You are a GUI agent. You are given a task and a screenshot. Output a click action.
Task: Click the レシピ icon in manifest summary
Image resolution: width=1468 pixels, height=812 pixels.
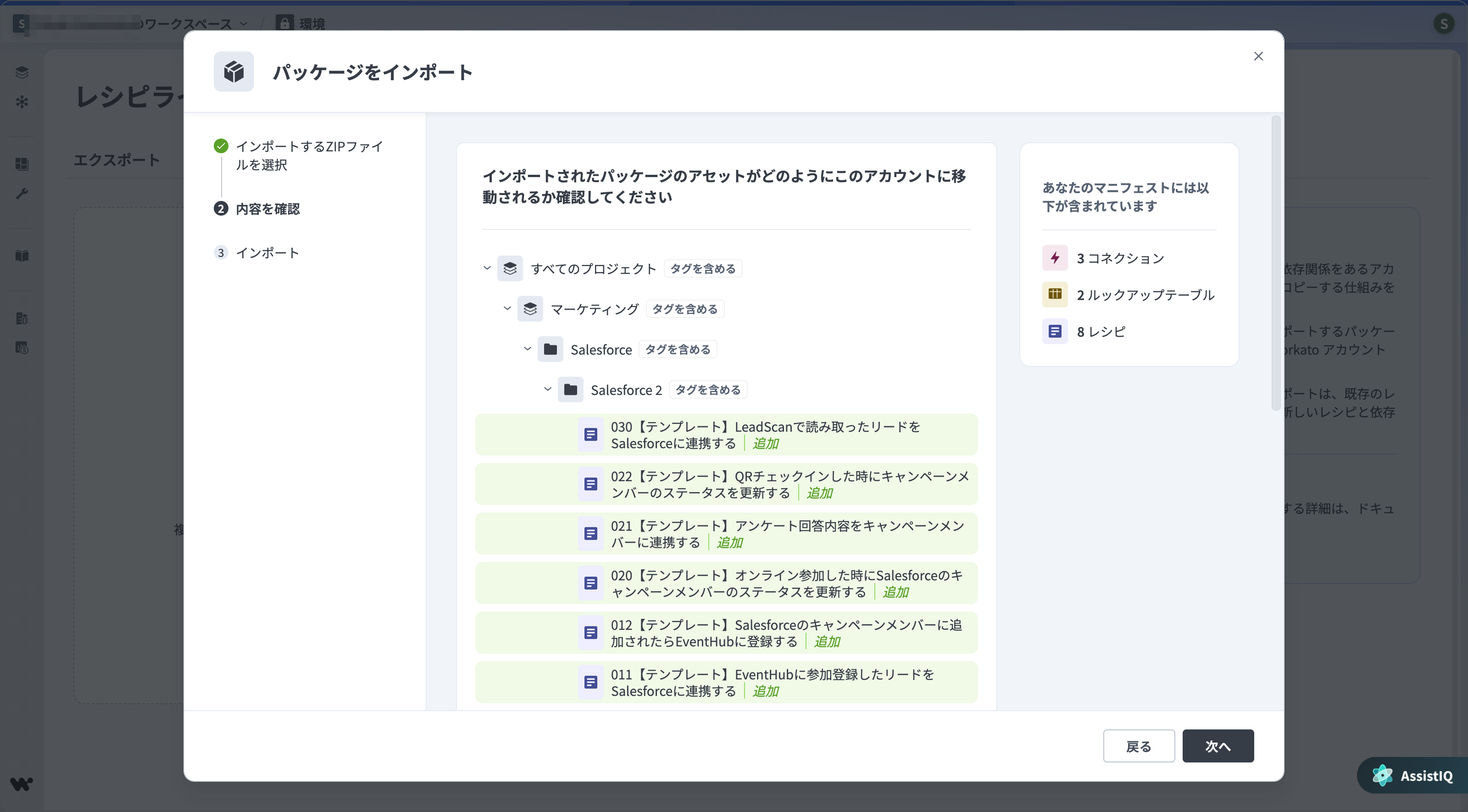click(1055, 332)
